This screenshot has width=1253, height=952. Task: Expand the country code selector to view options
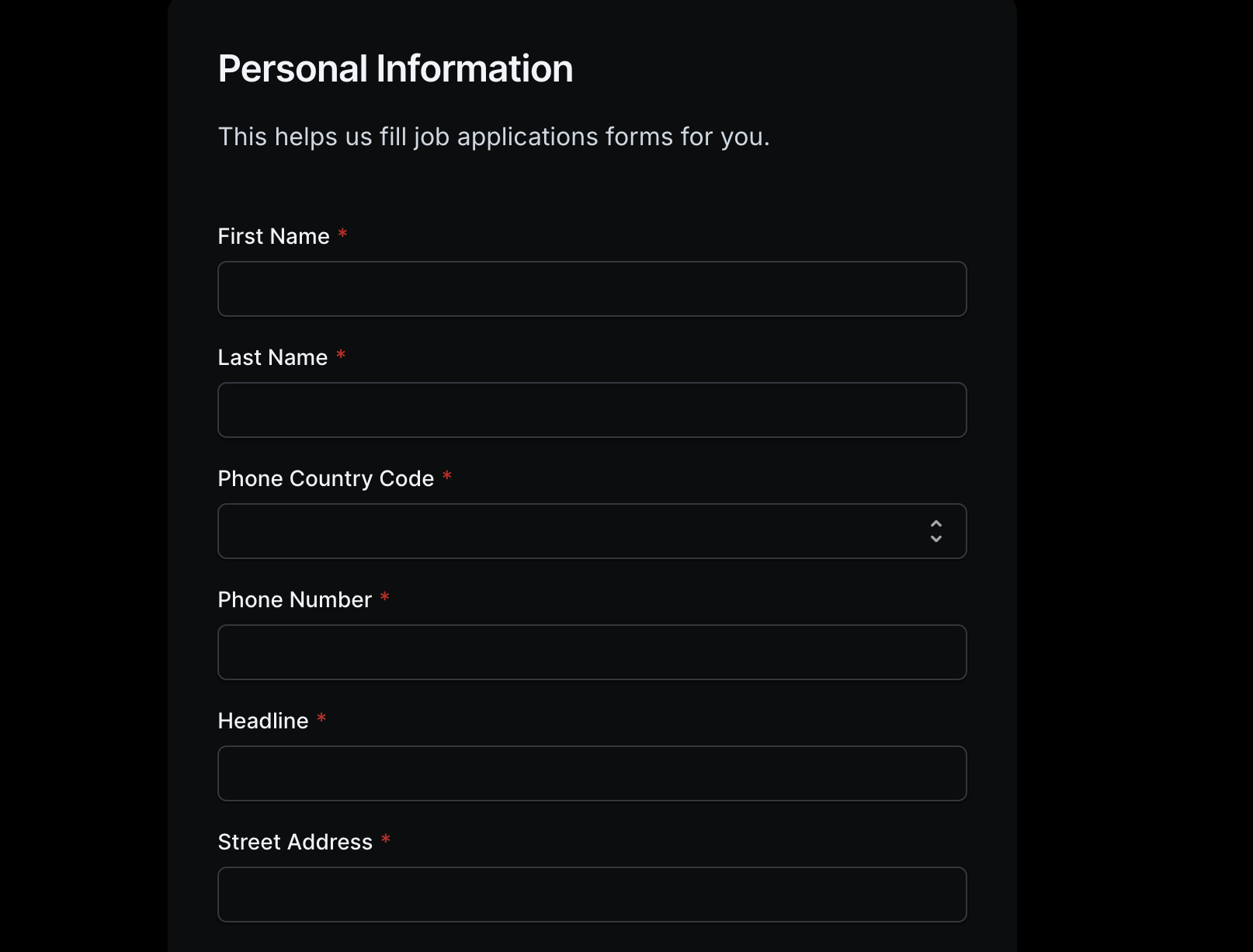pos(592,531)
